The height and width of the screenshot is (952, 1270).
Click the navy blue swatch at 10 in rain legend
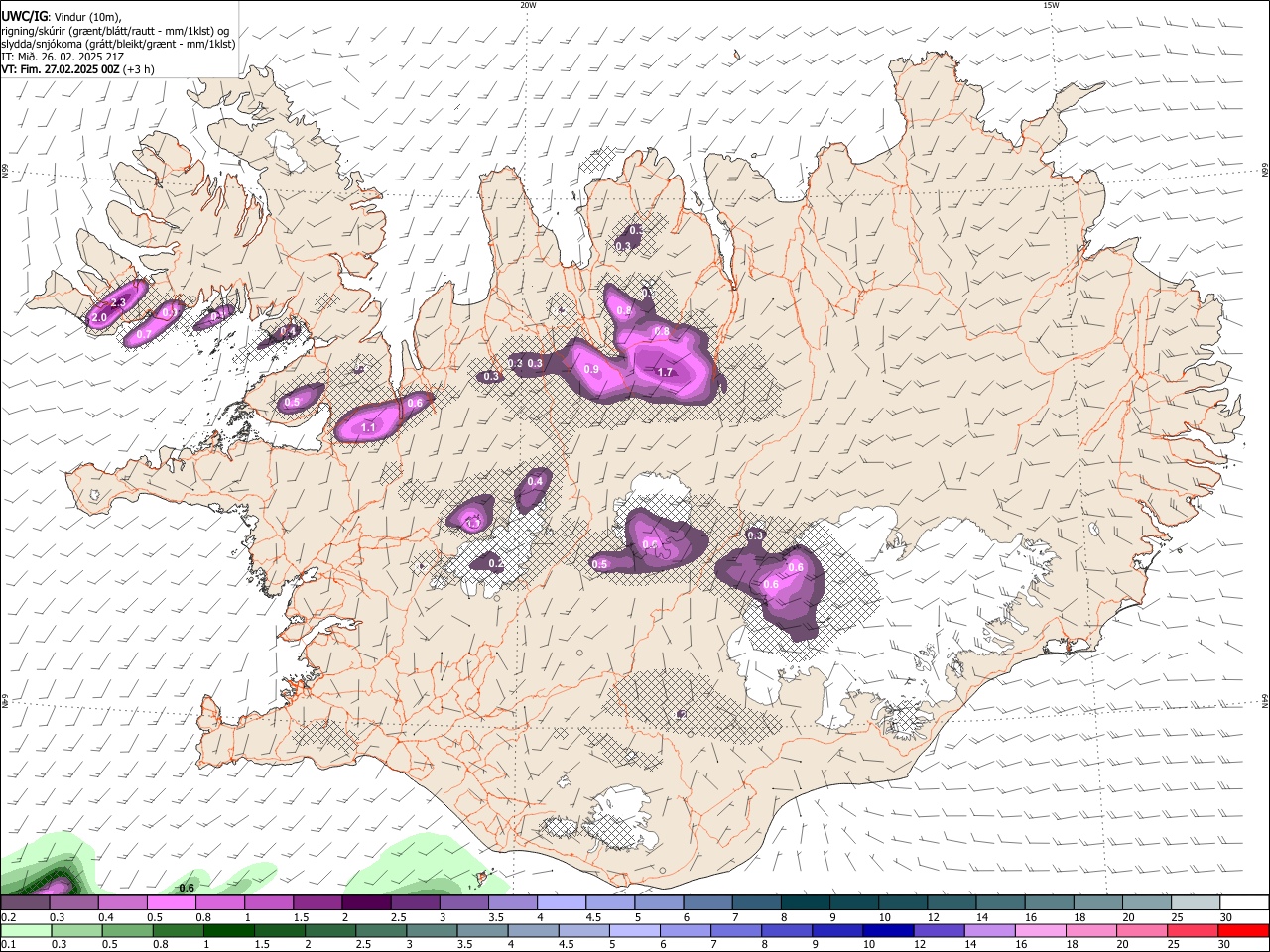(889, 930)
